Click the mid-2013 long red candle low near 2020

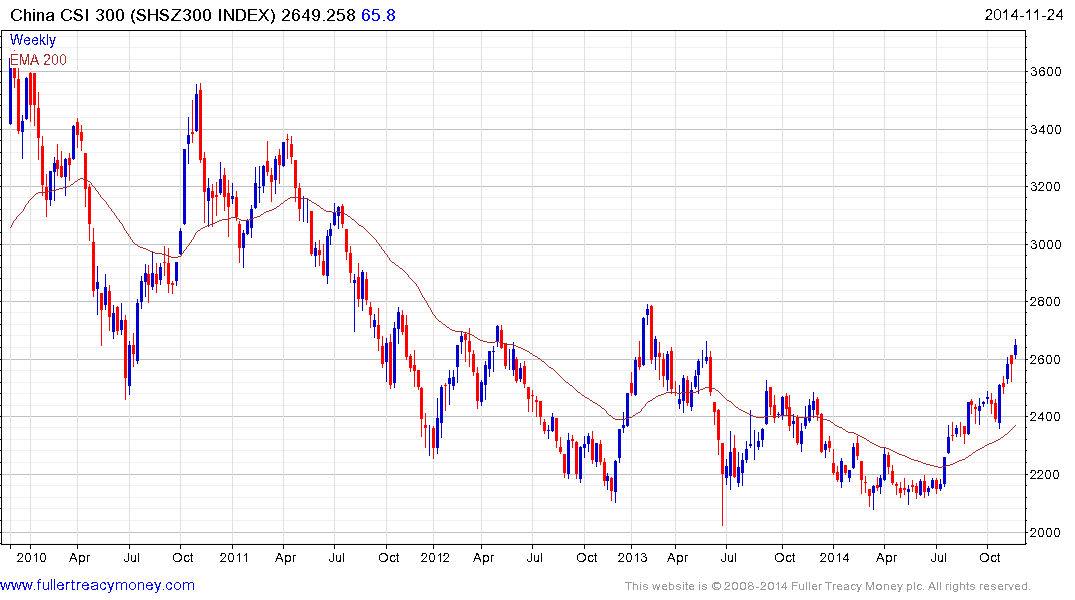pyautogui.click(x=723, y=483)
